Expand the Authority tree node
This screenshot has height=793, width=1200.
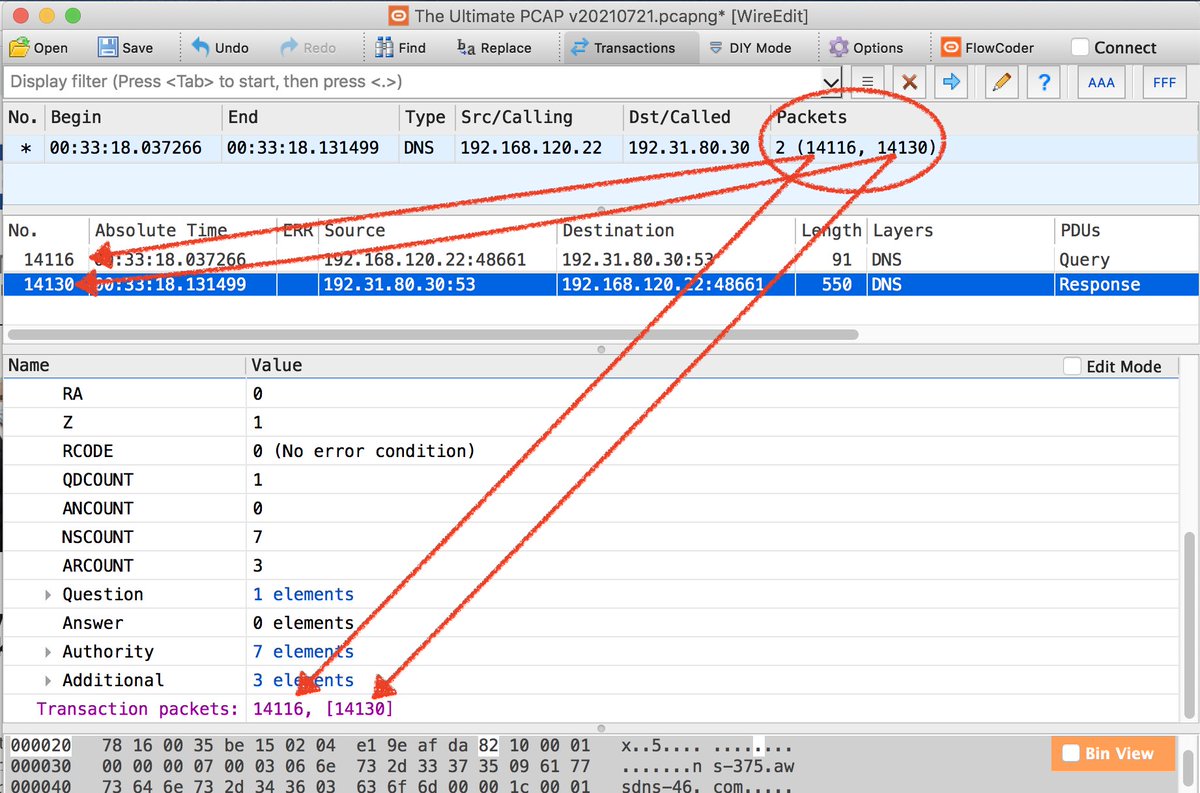coord(48,652)
